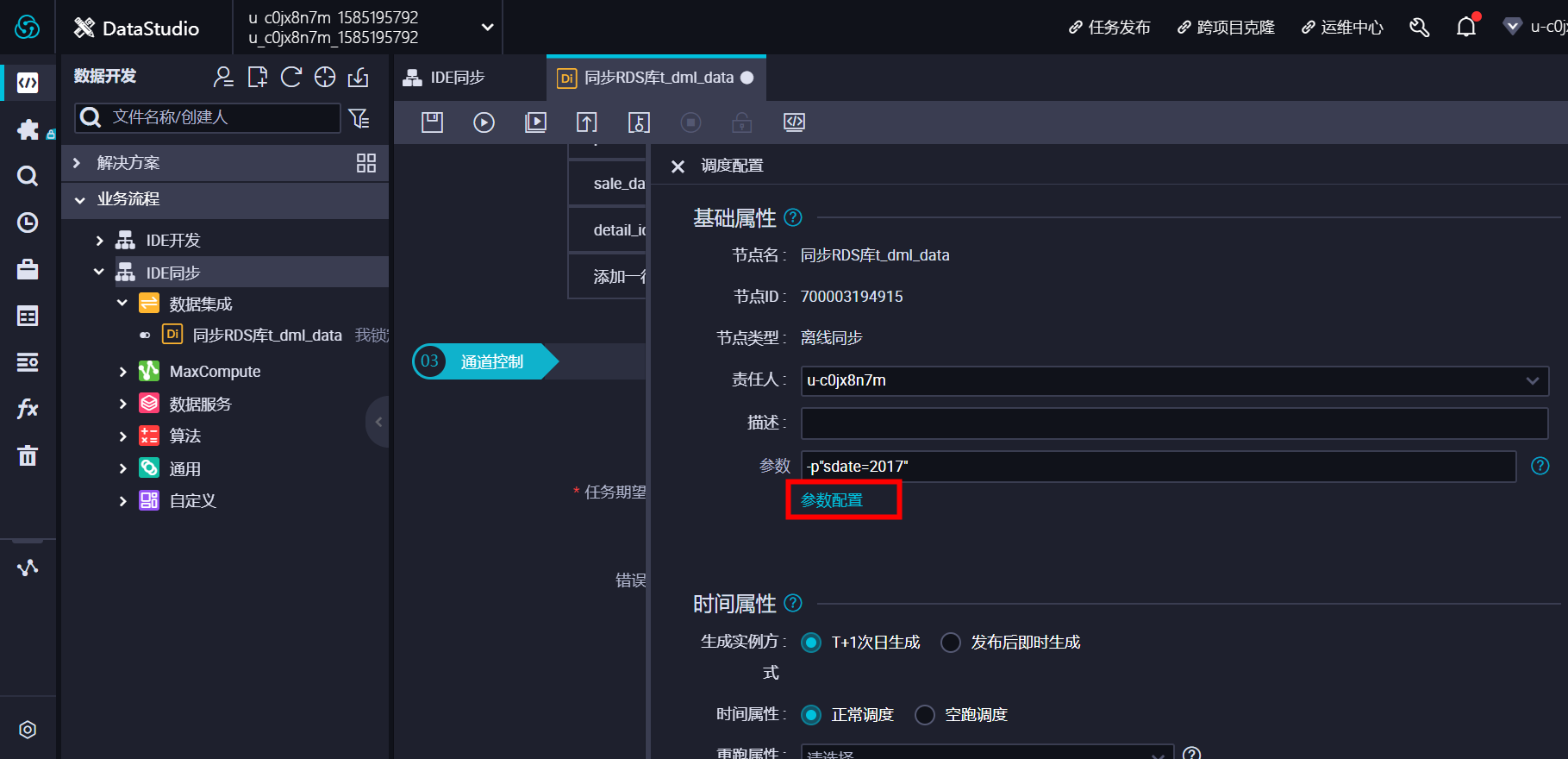Click into the 描述 input field
1568x759 pixels.
tap(1175, 423)
